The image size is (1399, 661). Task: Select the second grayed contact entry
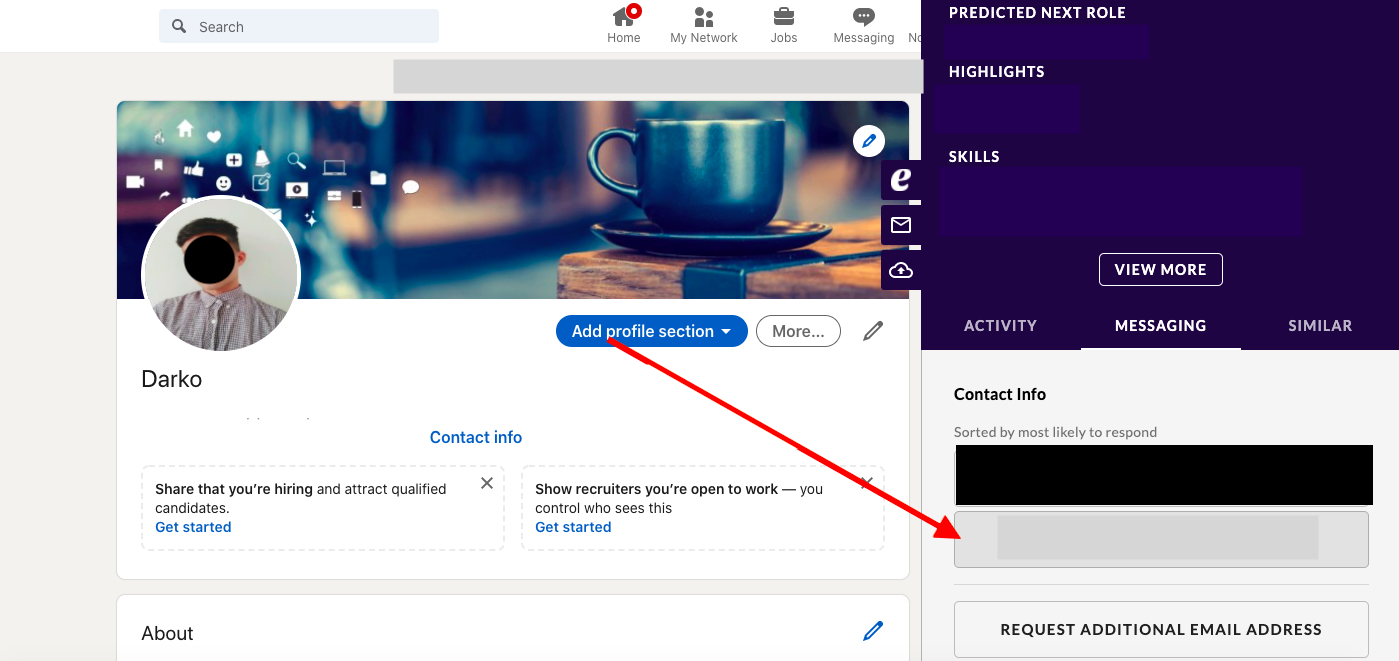click(1161, 539)
